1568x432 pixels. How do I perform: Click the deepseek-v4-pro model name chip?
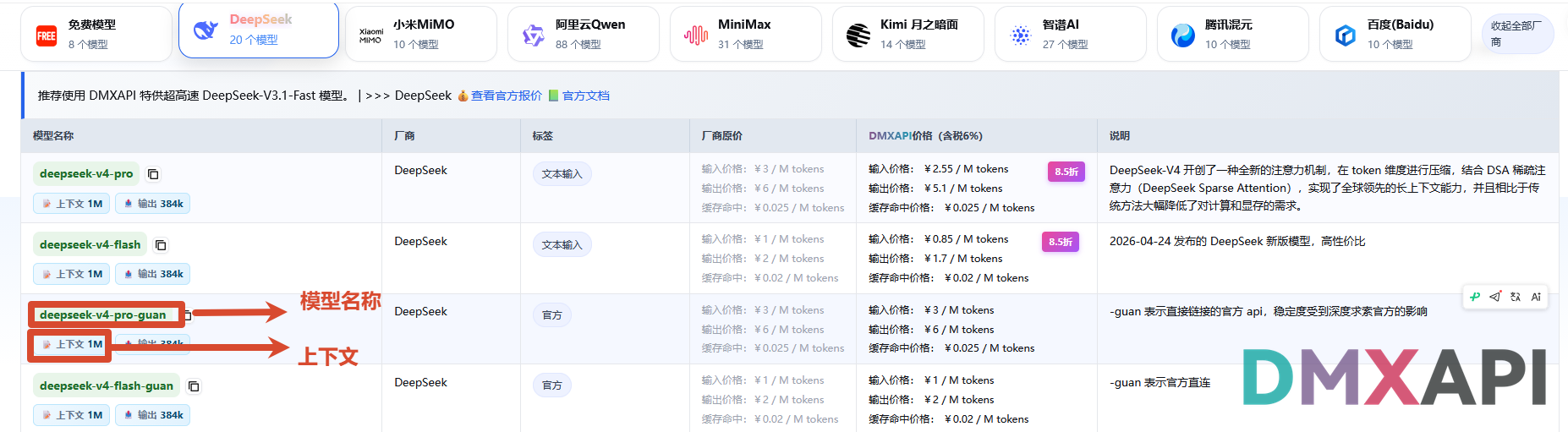pyautogui.click(x=86, y=173)
